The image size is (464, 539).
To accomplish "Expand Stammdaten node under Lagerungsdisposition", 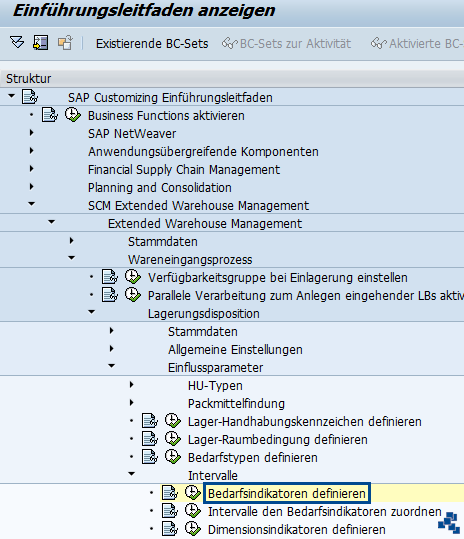I will [111, 331].
